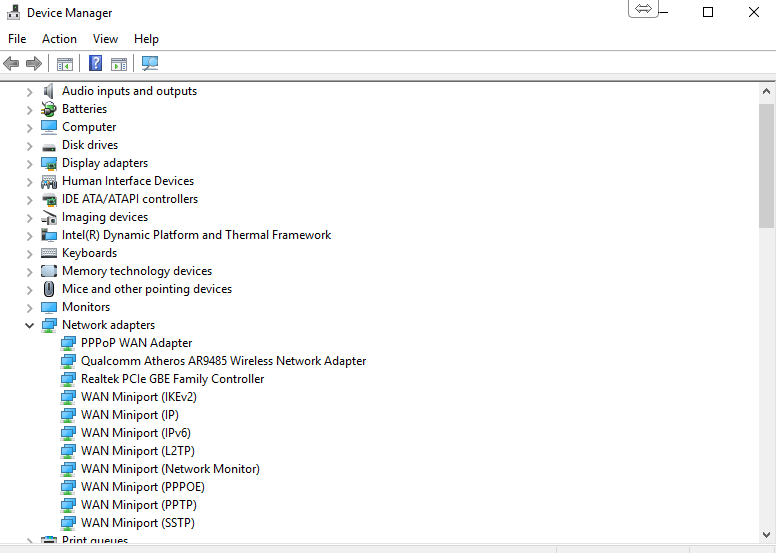Select the Memory technology devices label

point(137,271)
